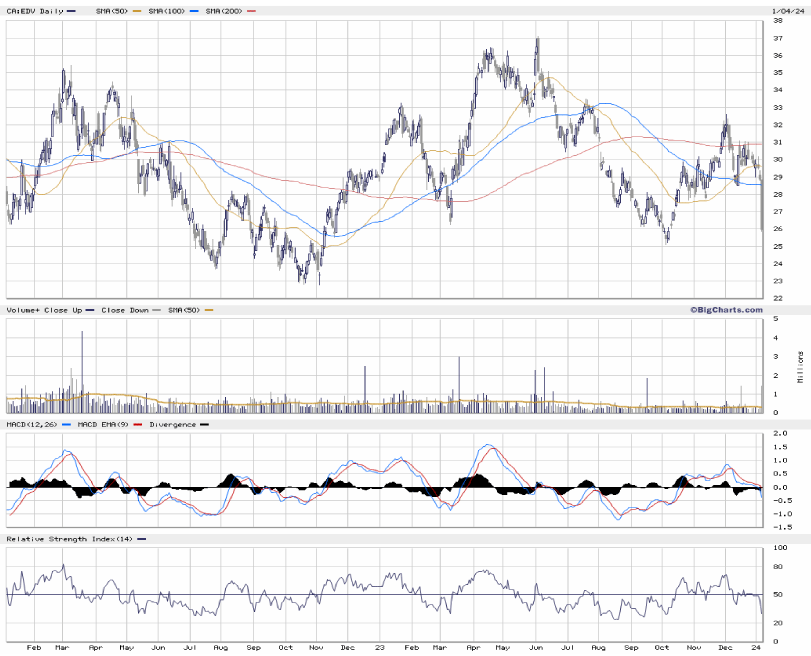This screenshot has height=656, width=811.
Task: Click the SMA(100) legend label
Action: (168, 10)
